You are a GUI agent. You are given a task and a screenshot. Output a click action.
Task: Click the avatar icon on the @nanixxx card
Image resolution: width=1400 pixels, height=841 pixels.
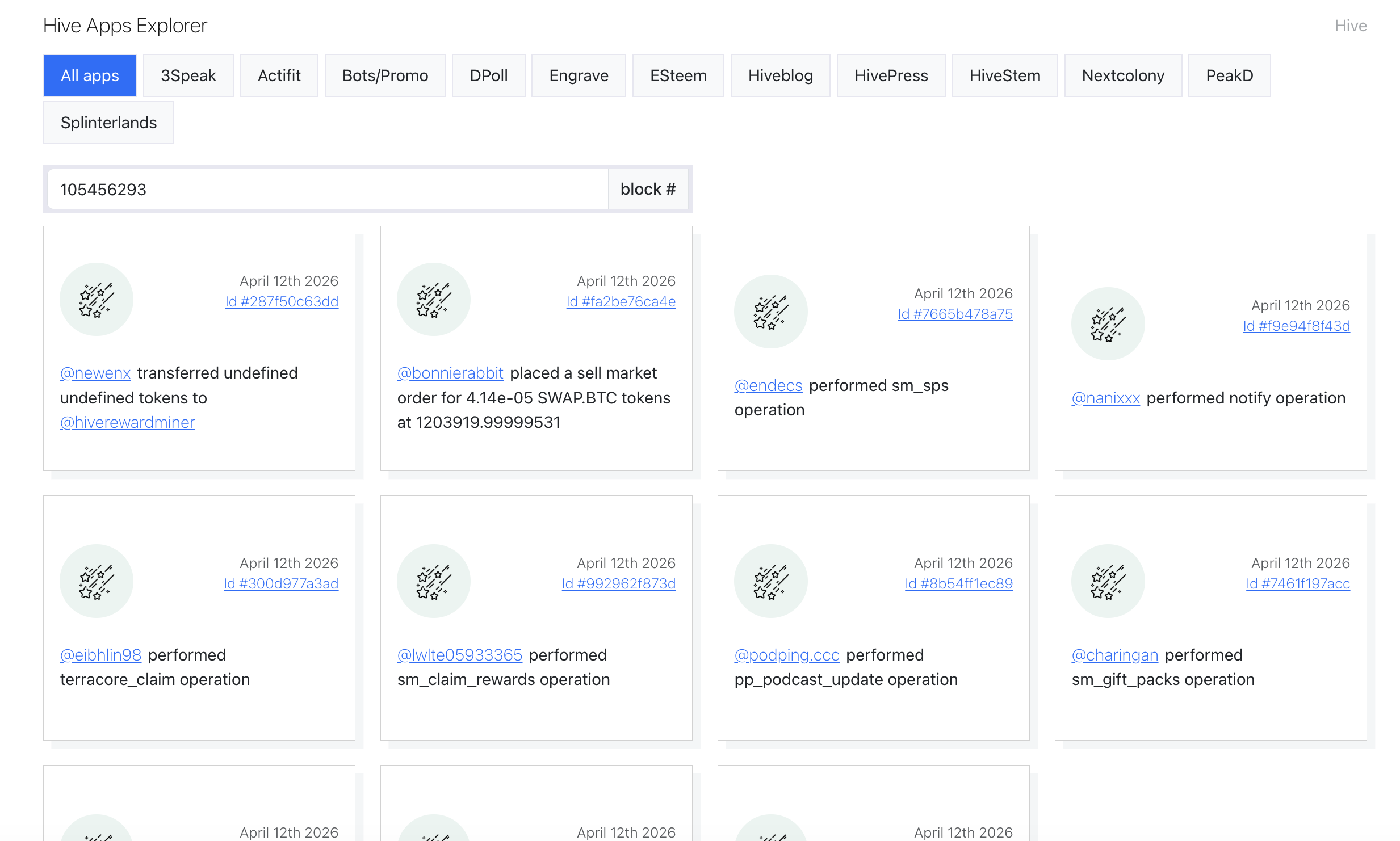[1108, 323]
